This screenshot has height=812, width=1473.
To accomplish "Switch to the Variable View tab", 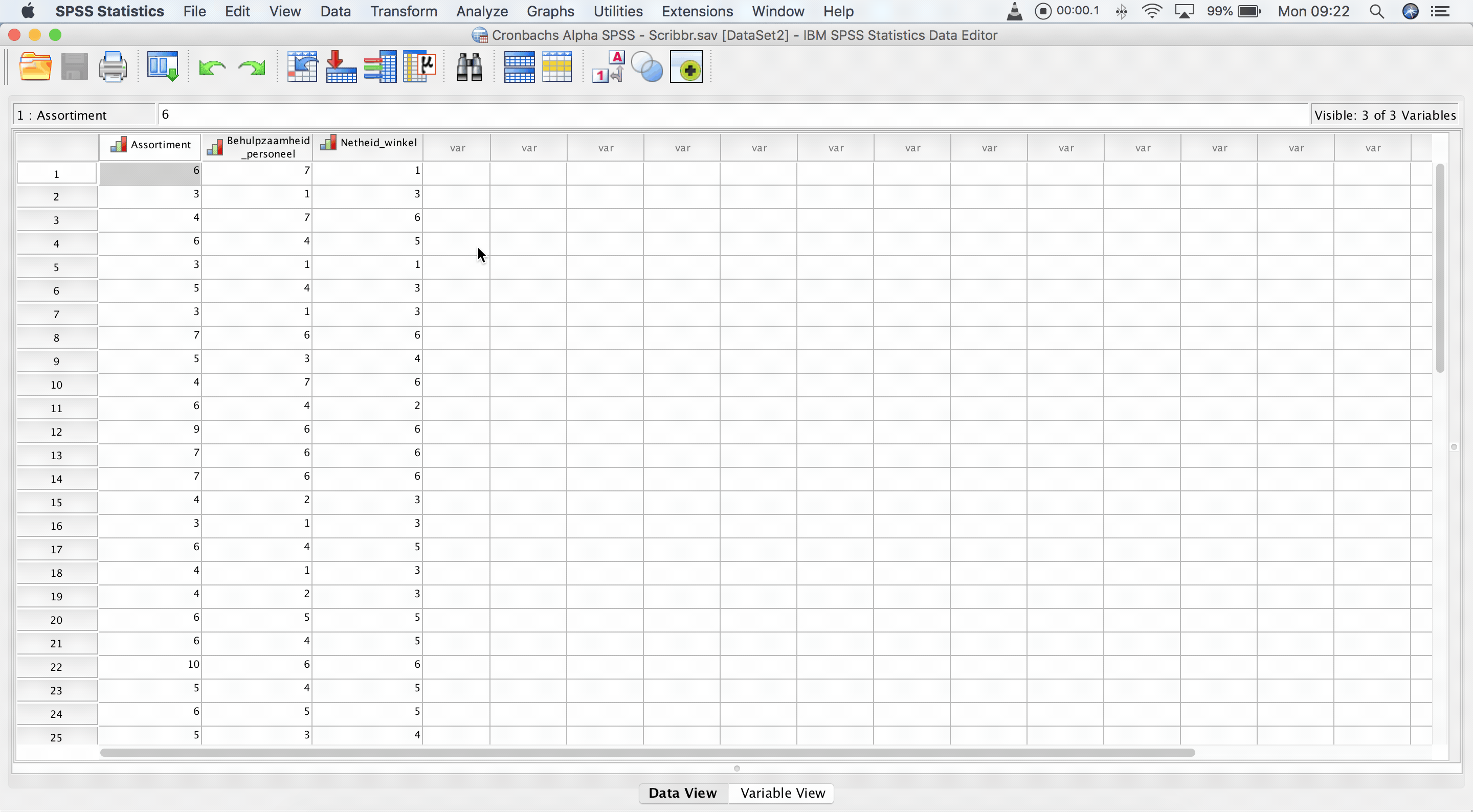I will pyautogui.click(x=782, y=793).
